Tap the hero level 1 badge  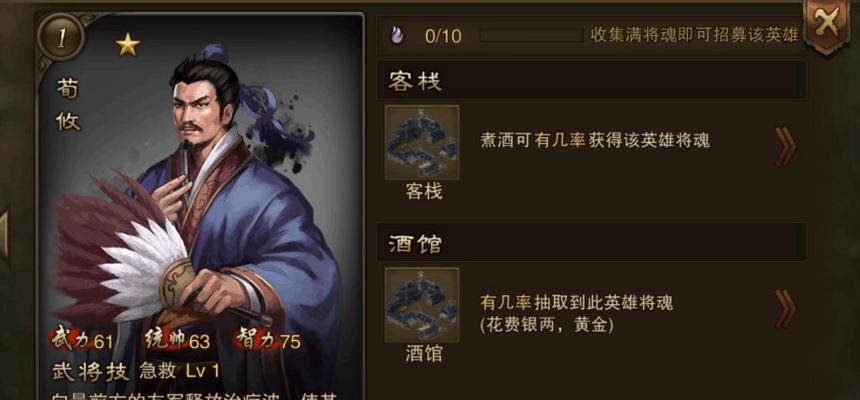point(61,38)
